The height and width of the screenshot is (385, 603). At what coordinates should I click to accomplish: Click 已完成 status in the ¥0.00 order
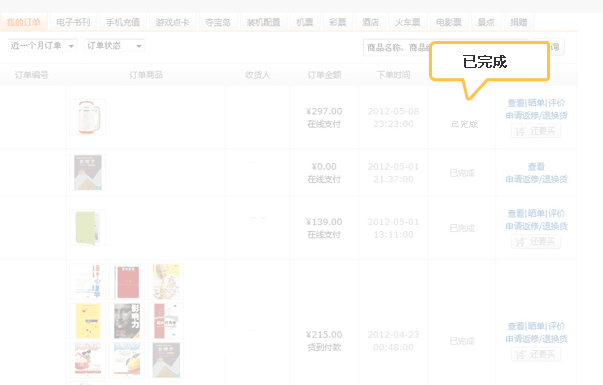462,173
